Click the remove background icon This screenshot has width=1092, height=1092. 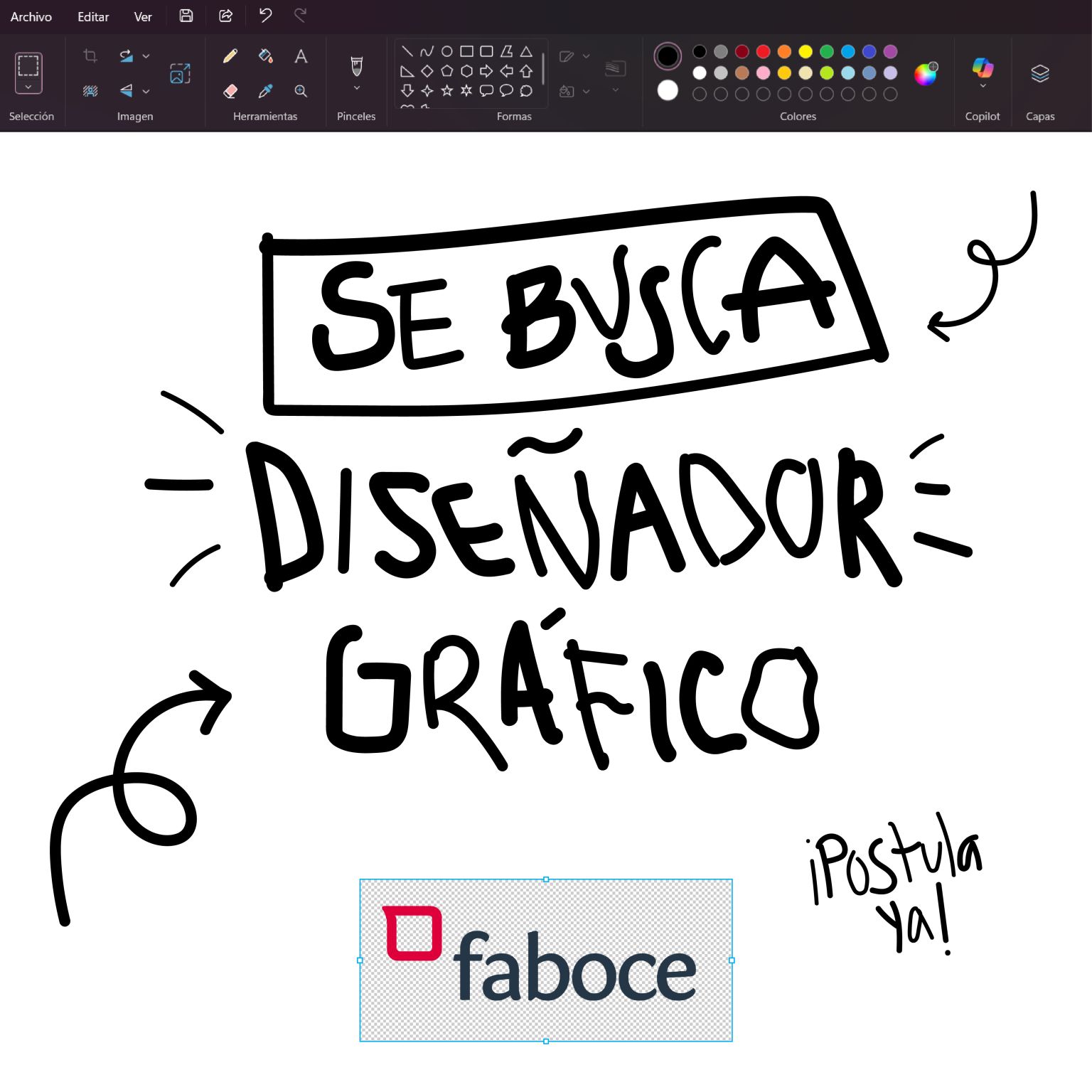pos(90,91)
